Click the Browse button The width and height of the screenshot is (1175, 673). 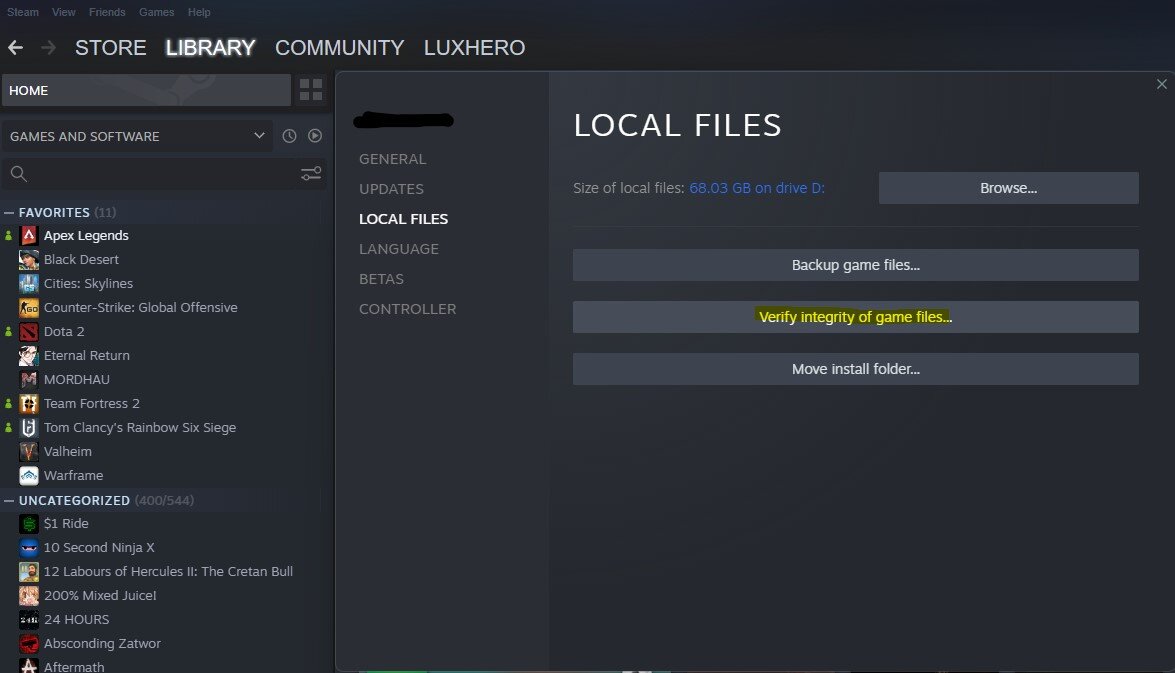point(1008,188)
